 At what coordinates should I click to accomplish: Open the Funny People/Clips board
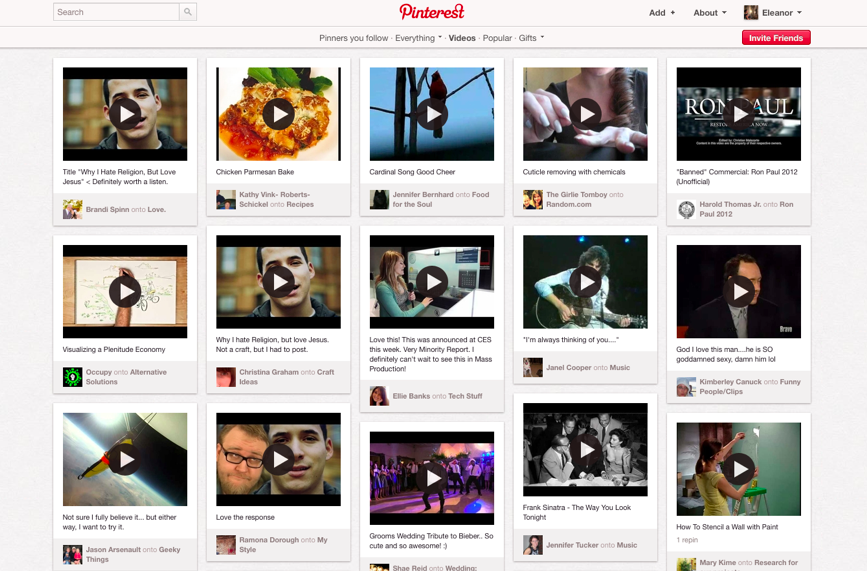(750, 387)
